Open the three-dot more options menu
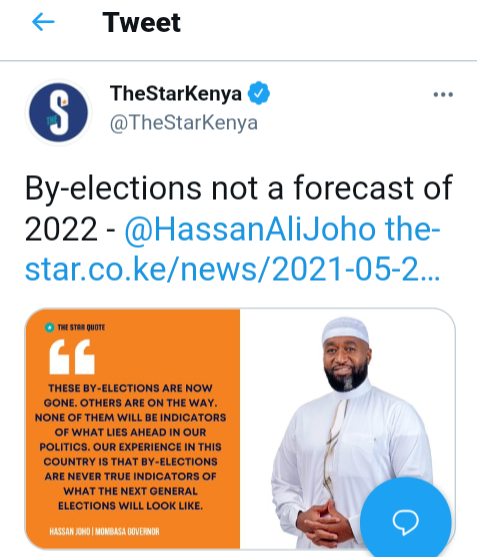477x557 pixels. click(x=443, y=94)
